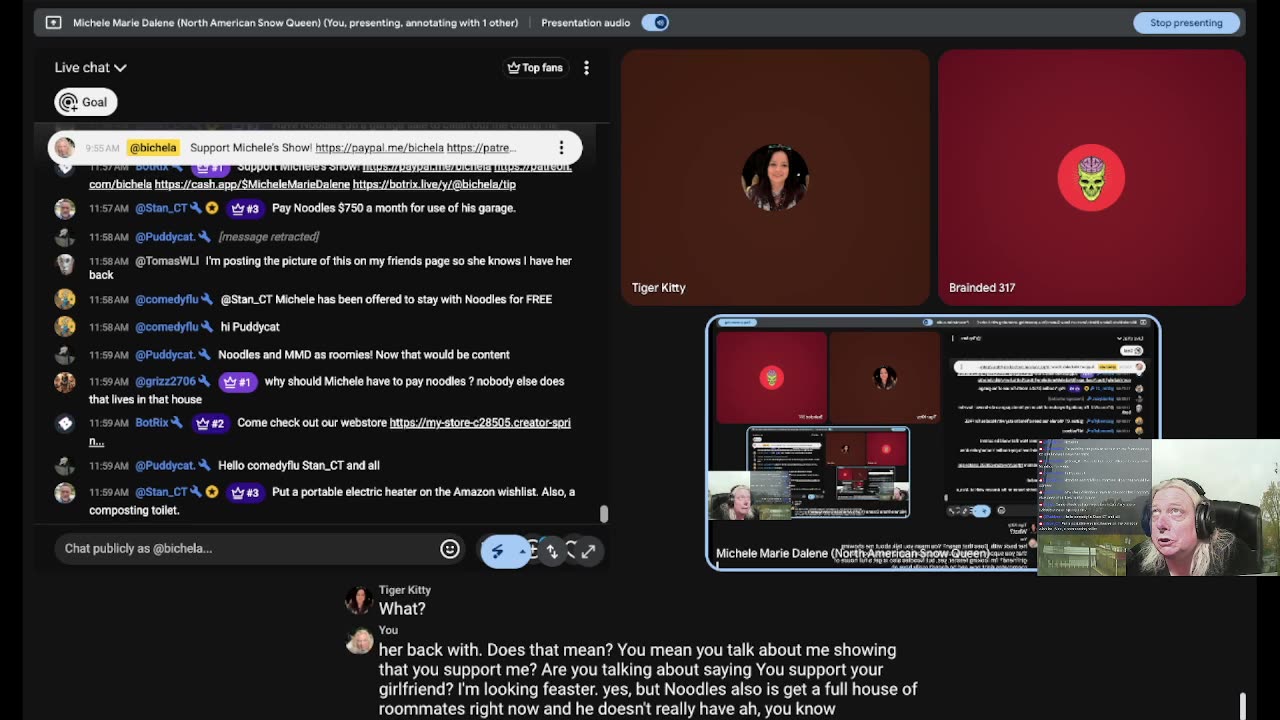Click the Brainded 317 green skull avatar
1280x720 pixels.
pos(1091,178)
